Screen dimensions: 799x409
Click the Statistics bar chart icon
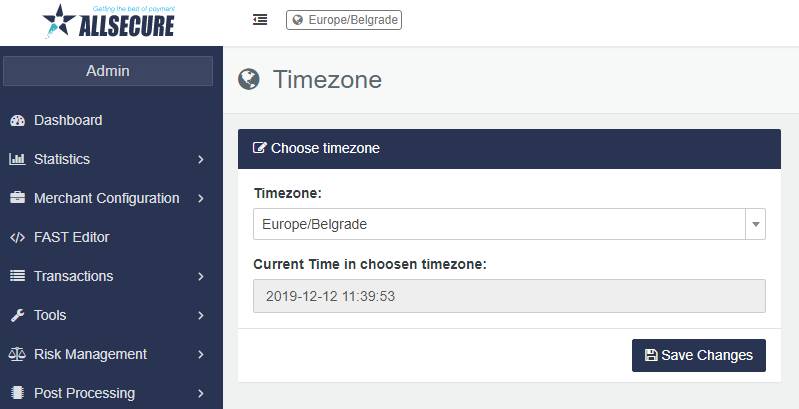point(17,159)
